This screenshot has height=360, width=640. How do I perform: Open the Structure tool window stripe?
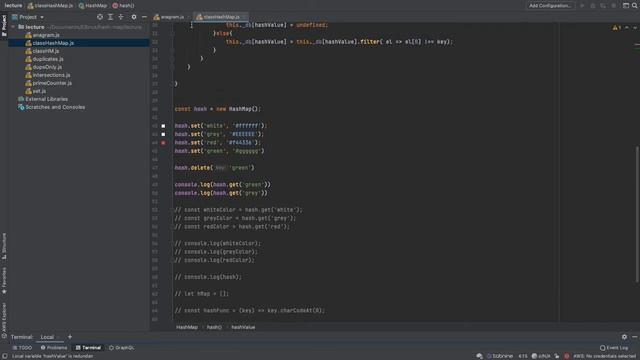click(x=4, y=246)
